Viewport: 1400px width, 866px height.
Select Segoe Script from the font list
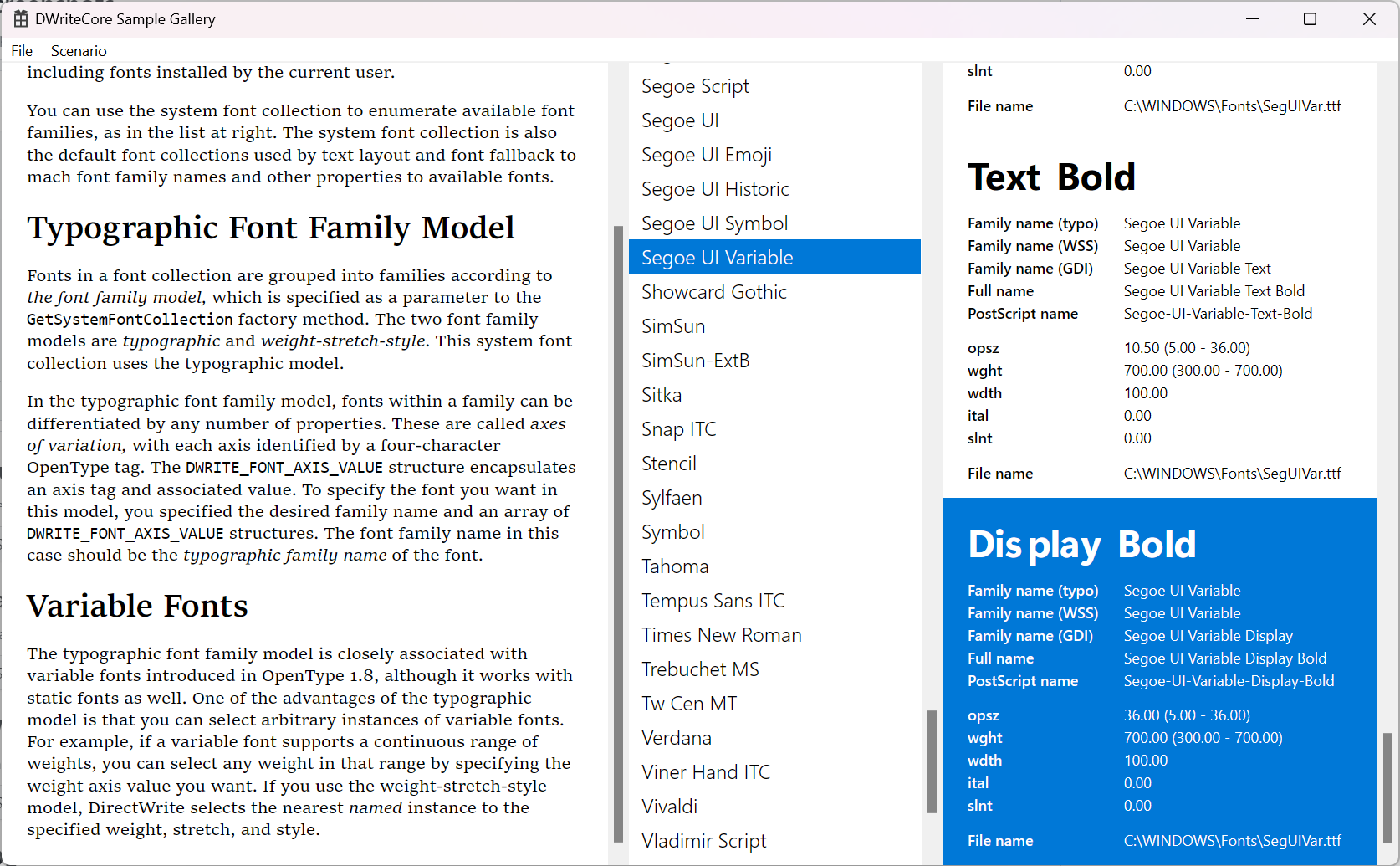tap(695, 85)
